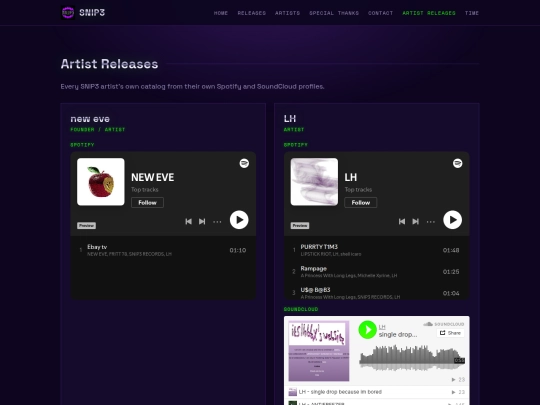Screen dimensions: 540x405
Task: Play the SoundCloud single drop track
Action: coord(367,330)
